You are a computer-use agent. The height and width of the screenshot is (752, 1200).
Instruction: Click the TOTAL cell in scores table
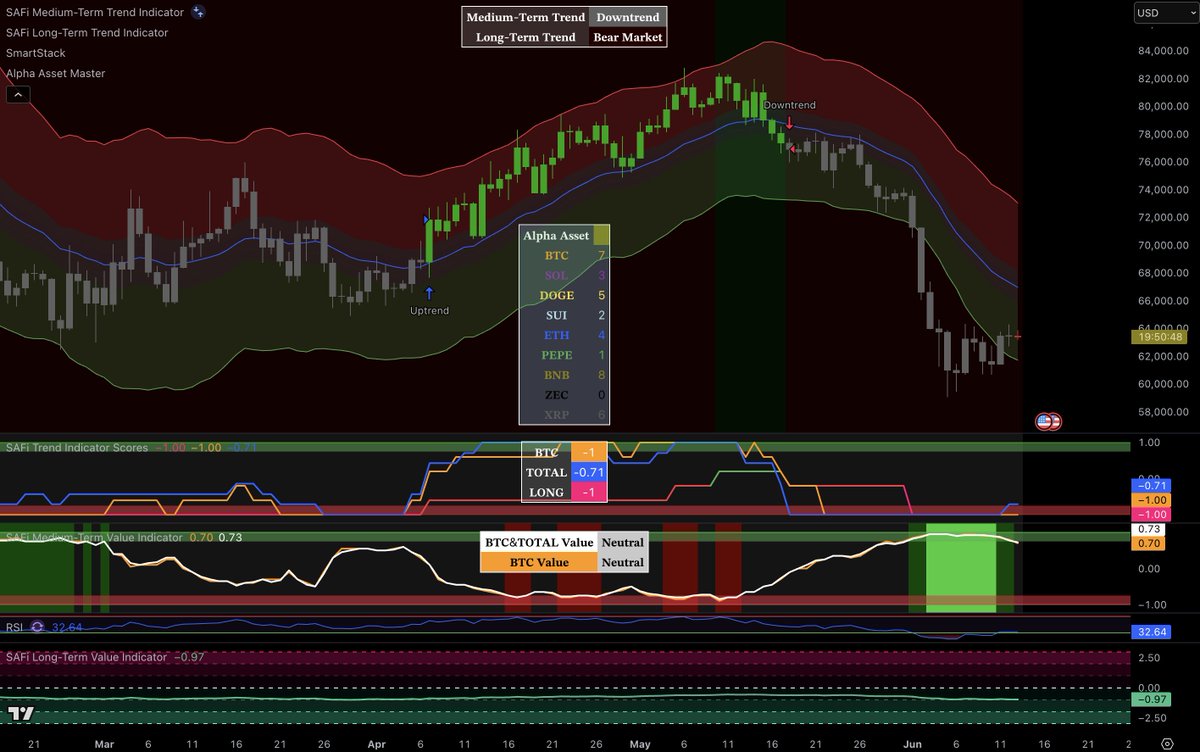pyautogui.click(x=546, y=472)
